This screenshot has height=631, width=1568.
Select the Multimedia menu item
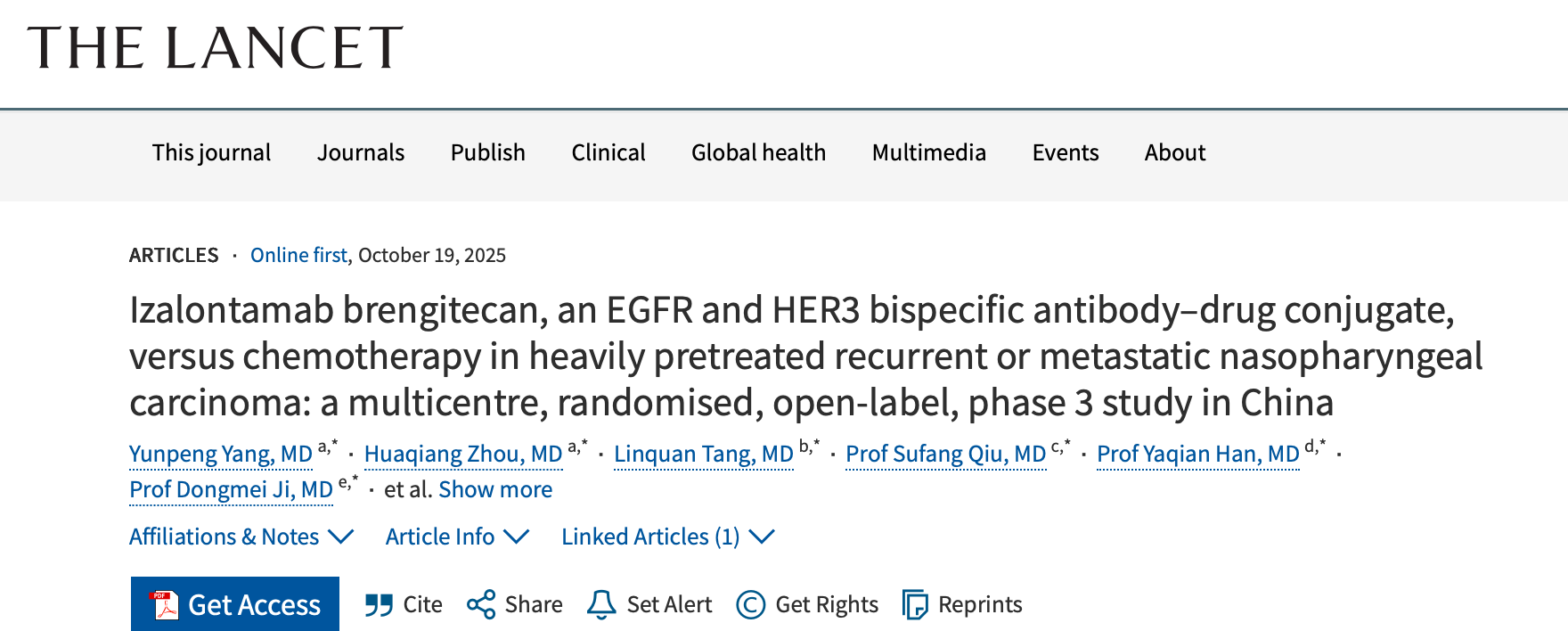pyautogui.click(x=928, y=152)
